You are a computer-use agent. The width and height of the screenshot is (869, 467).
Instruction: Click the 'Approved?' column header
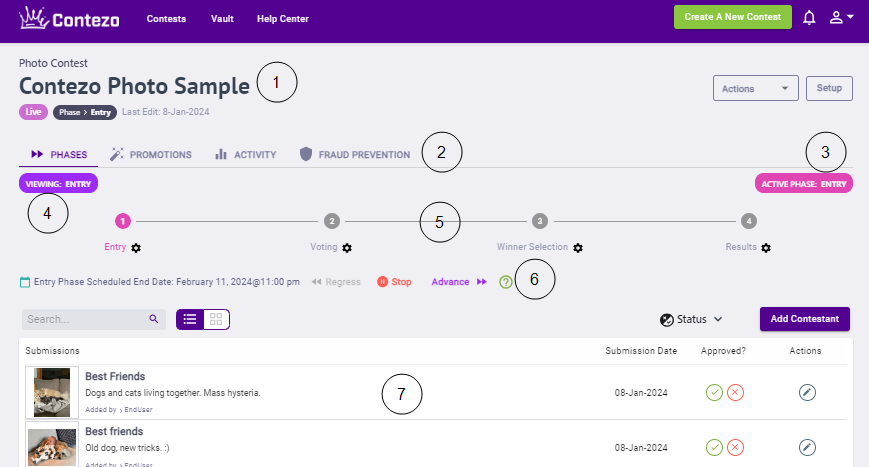(x=723, y=351)
